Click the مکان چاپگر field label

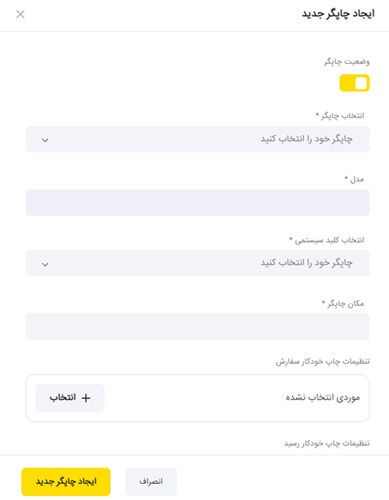point(343,304)
